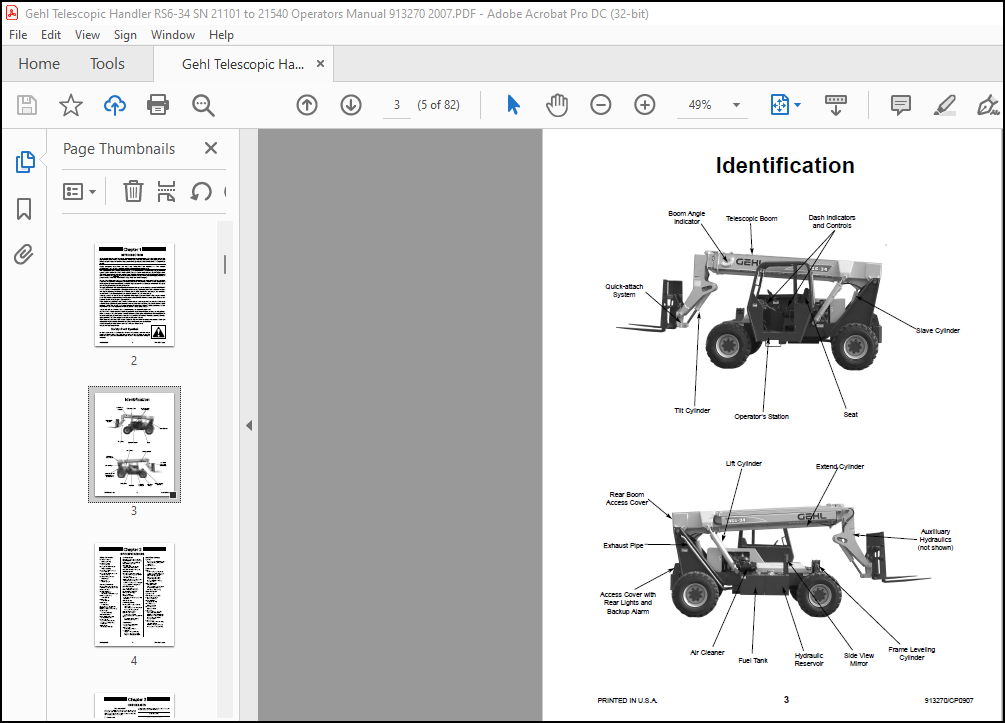Open scrolling mode reading tool

pos(835,105)
